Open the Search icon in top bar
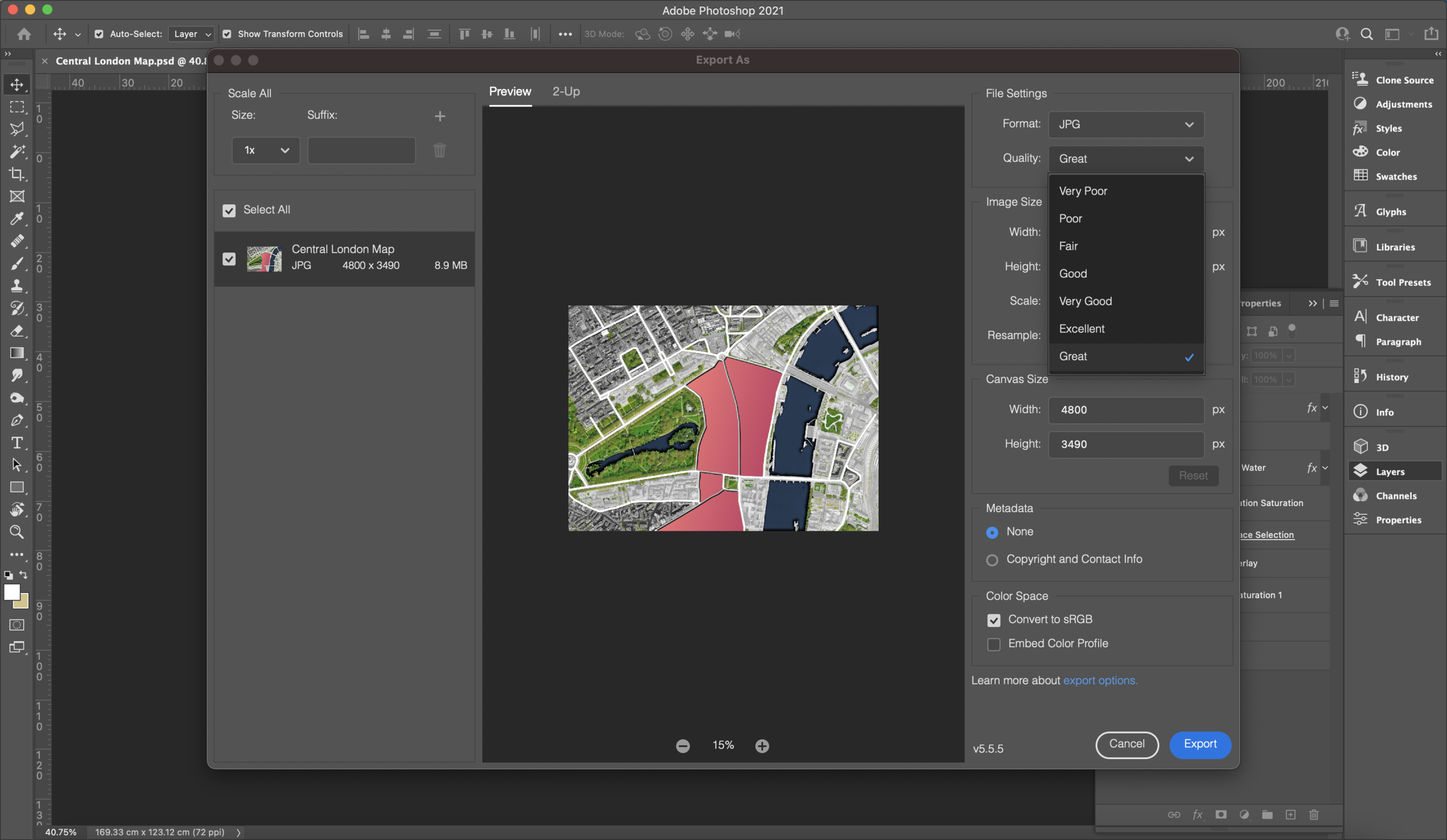1447x840 pixels. coord(1367,34)
